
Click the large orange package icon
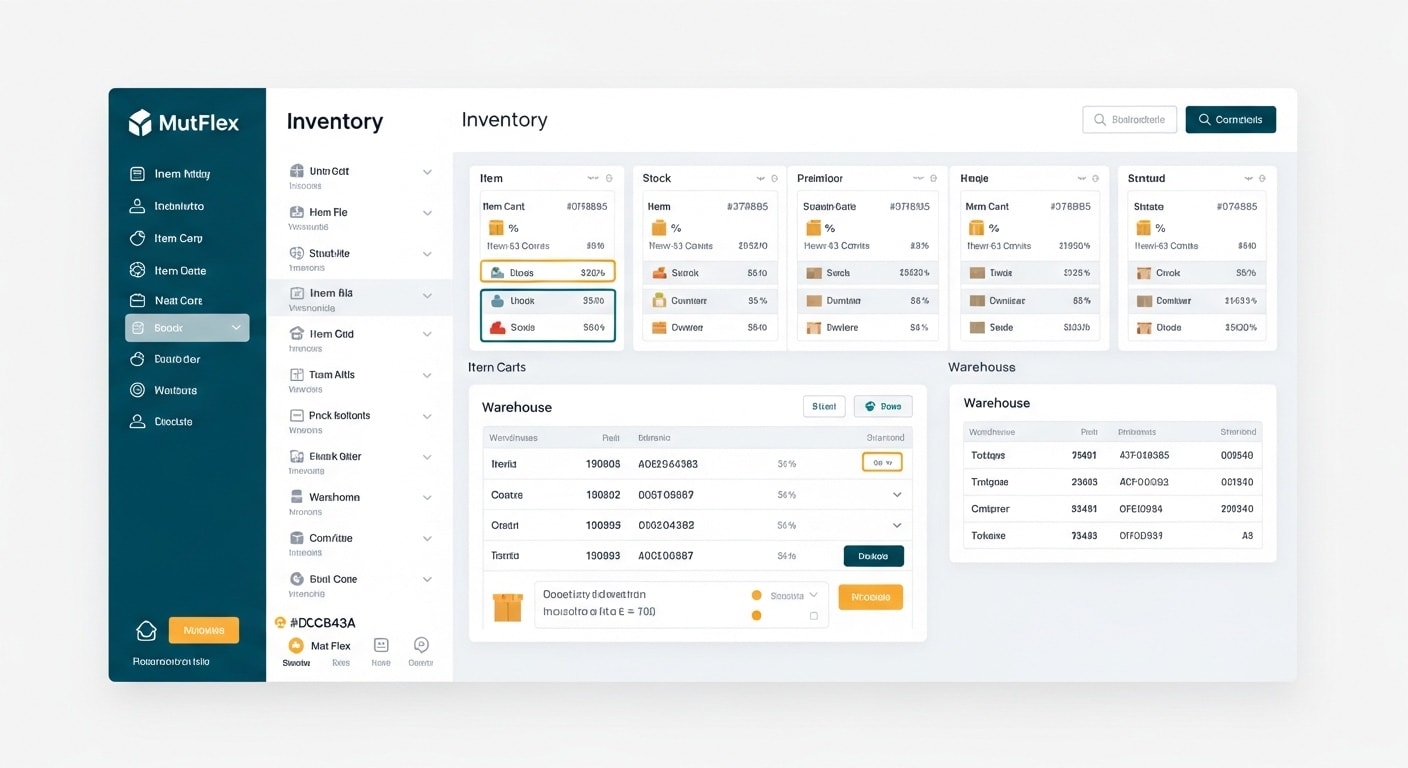pyautogui.click(x=508, y=607)
